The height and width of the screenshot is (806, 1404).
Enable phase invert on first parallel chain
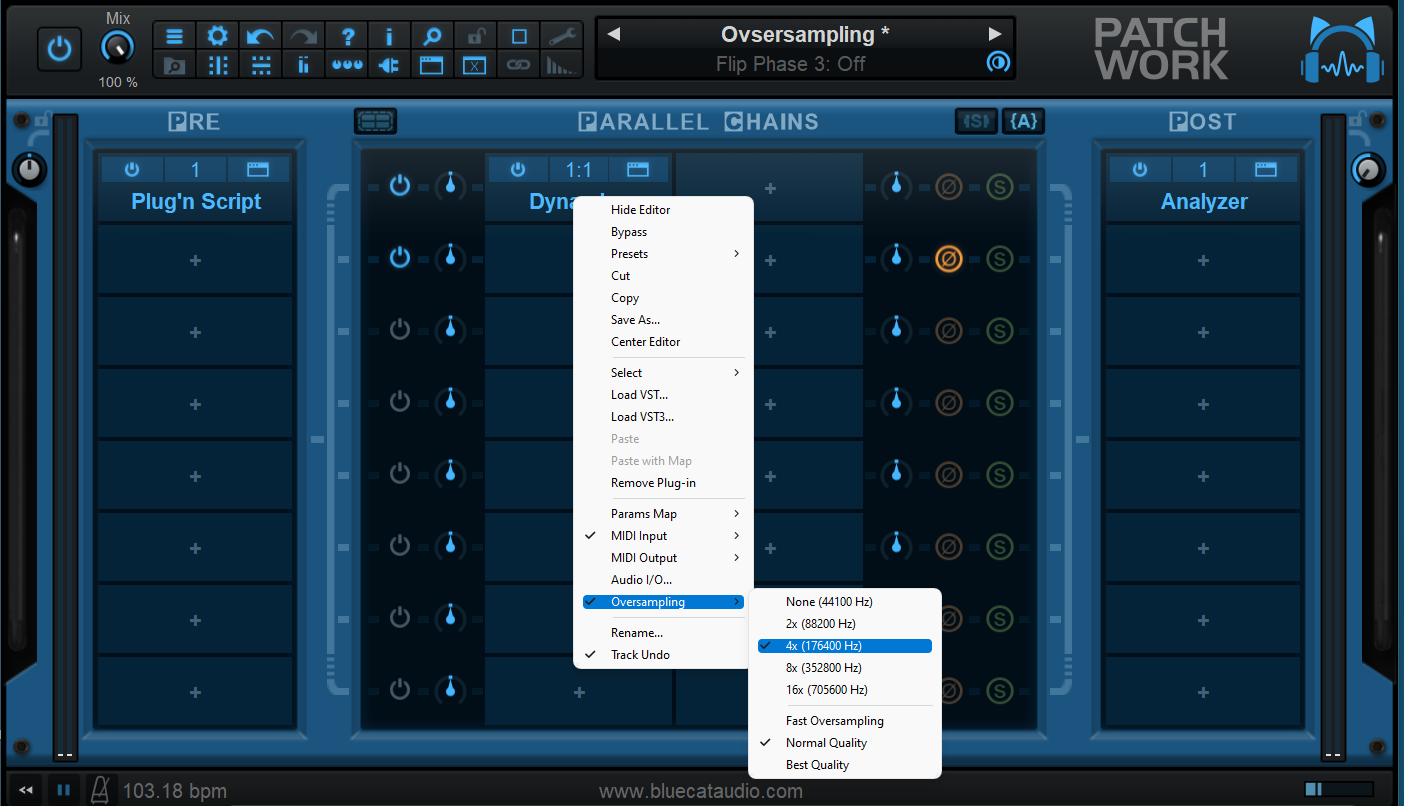tap(948, 186)
